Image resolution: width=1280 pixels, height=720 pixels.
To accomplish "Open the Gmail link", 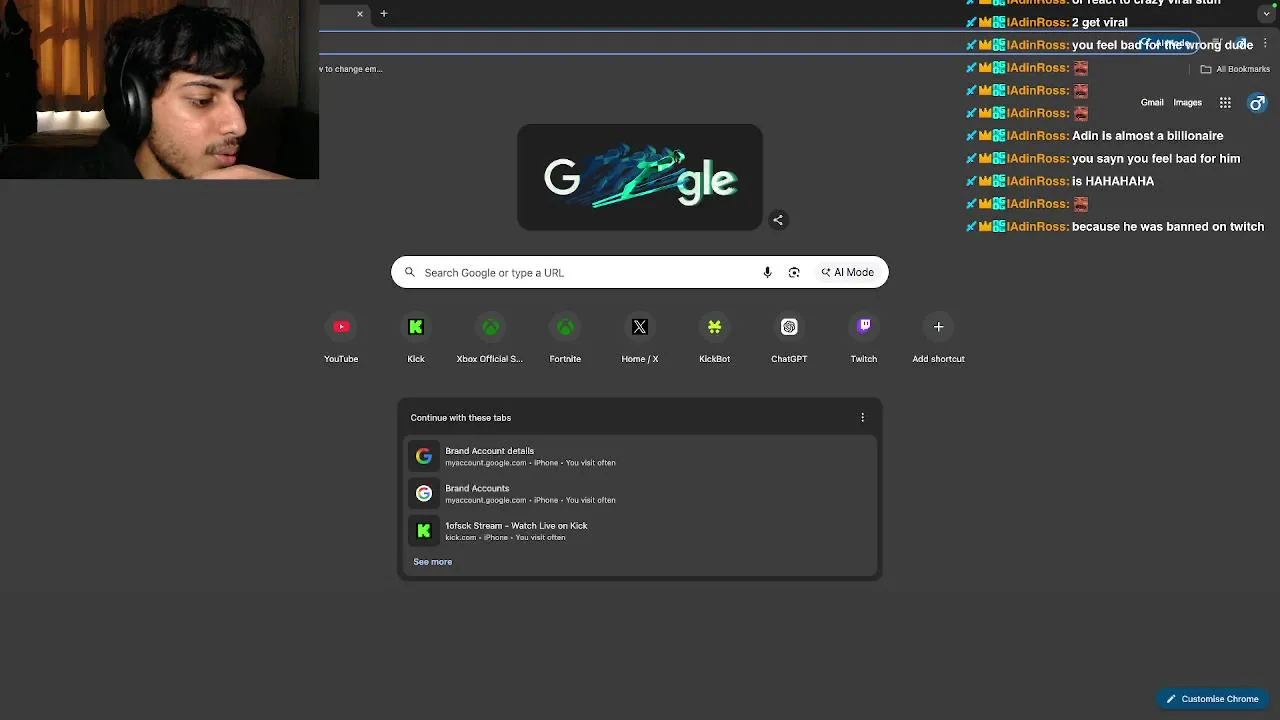I will click(x=1152, y=102).
